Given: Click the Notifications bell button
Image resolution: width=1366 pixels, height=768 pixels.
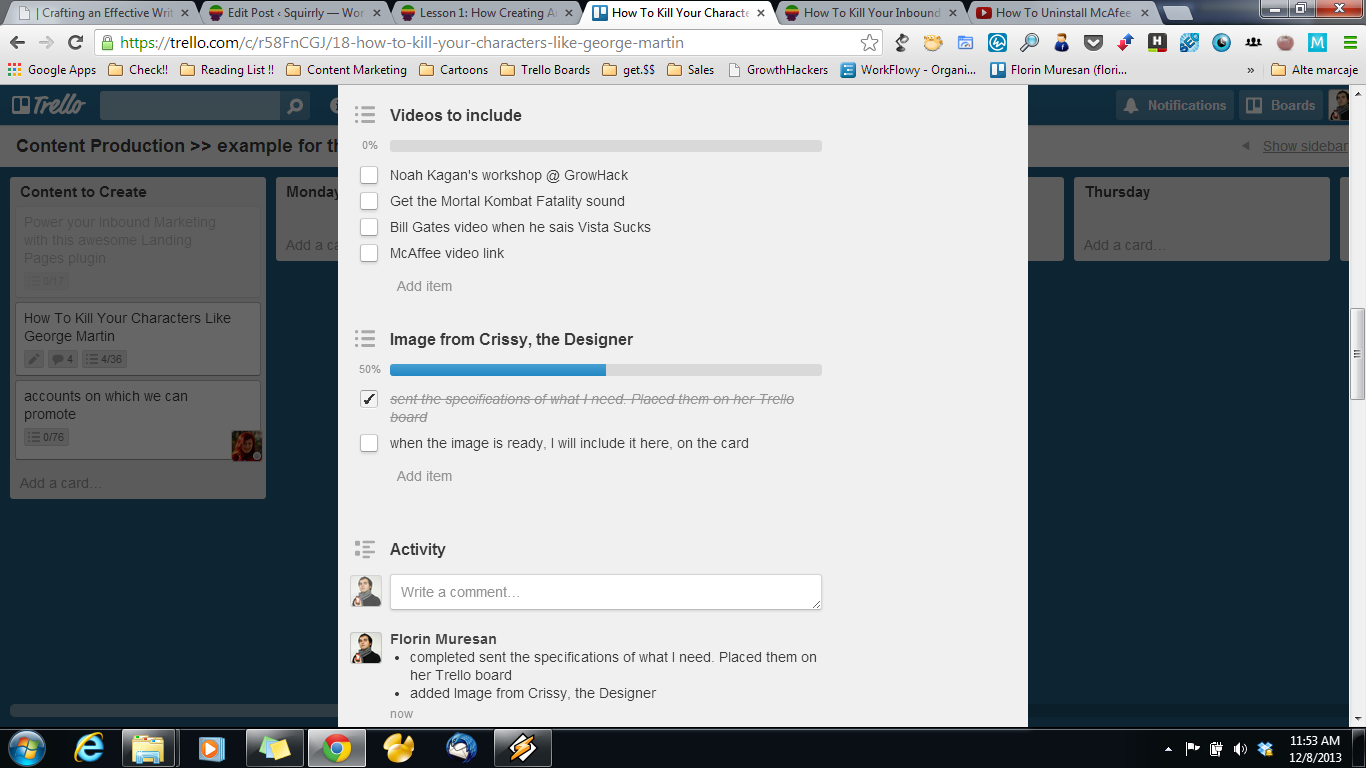Looking at the screenshot, I should (1174, 105).
